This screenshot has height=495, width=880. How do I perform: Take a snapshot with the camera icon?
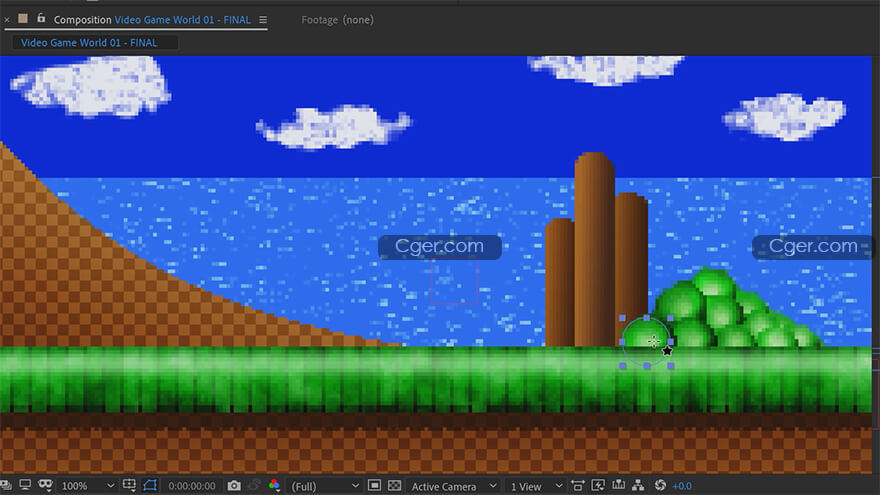[234, 485]
